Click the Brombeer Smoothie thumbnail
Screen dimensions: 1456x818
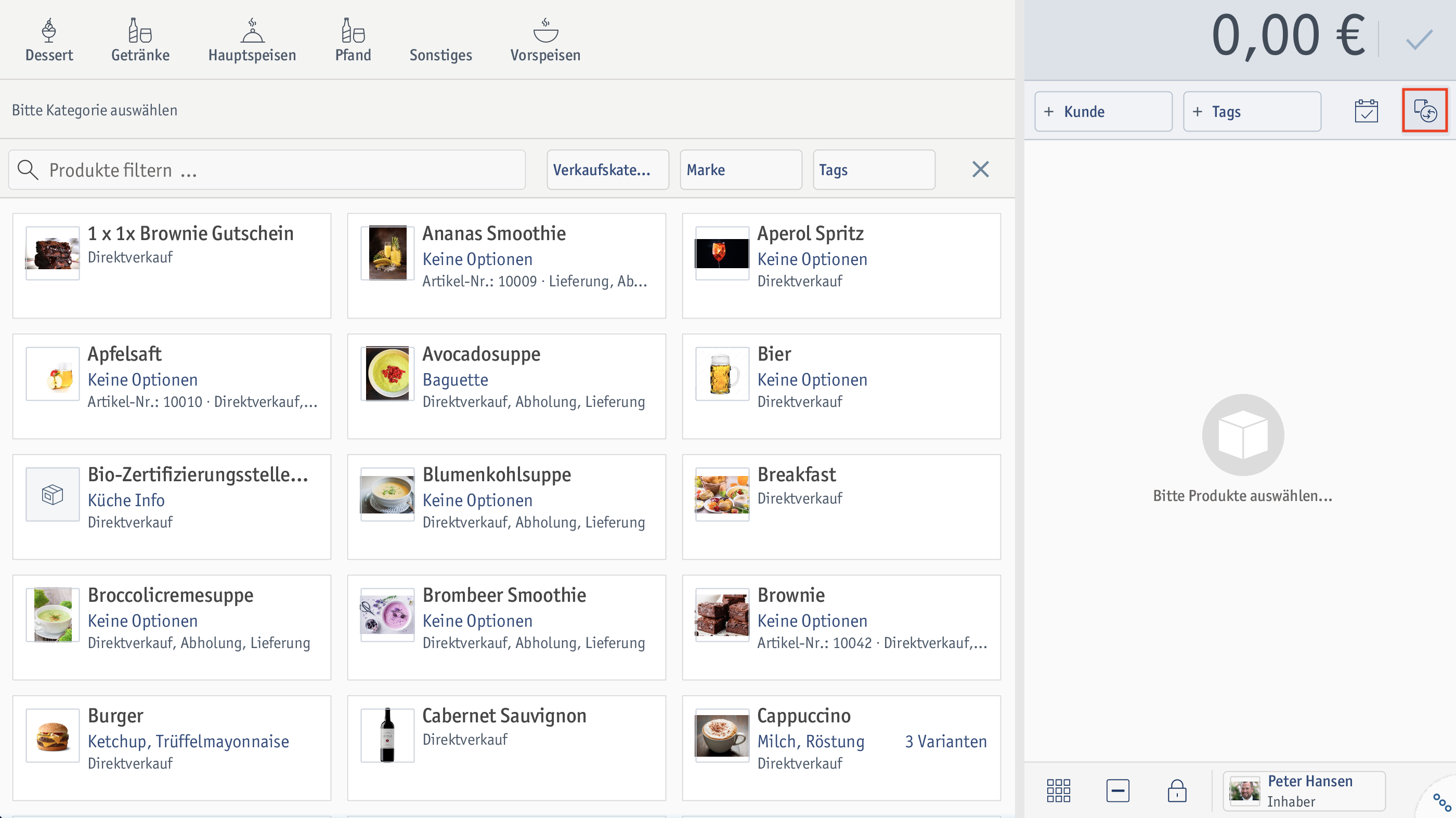tap(387, 615)
